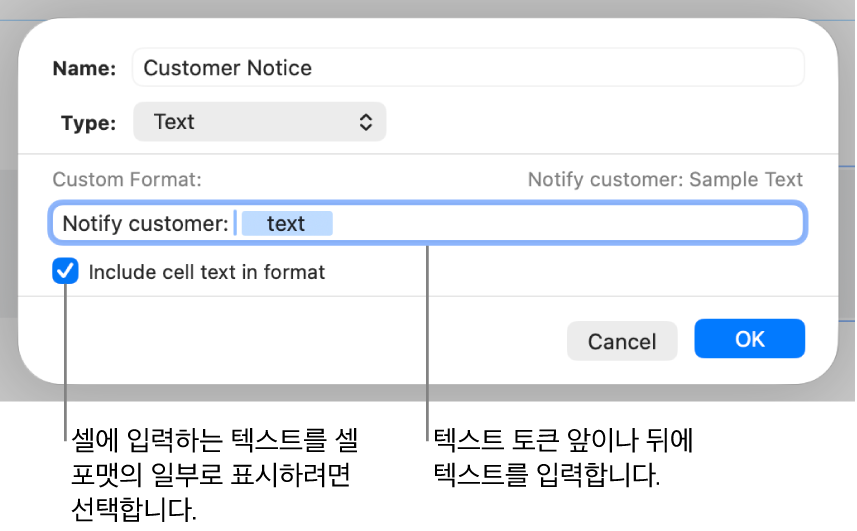The image size is (857, 531).
Task: Click the Text value in Type selector
Action: (174, 122)
